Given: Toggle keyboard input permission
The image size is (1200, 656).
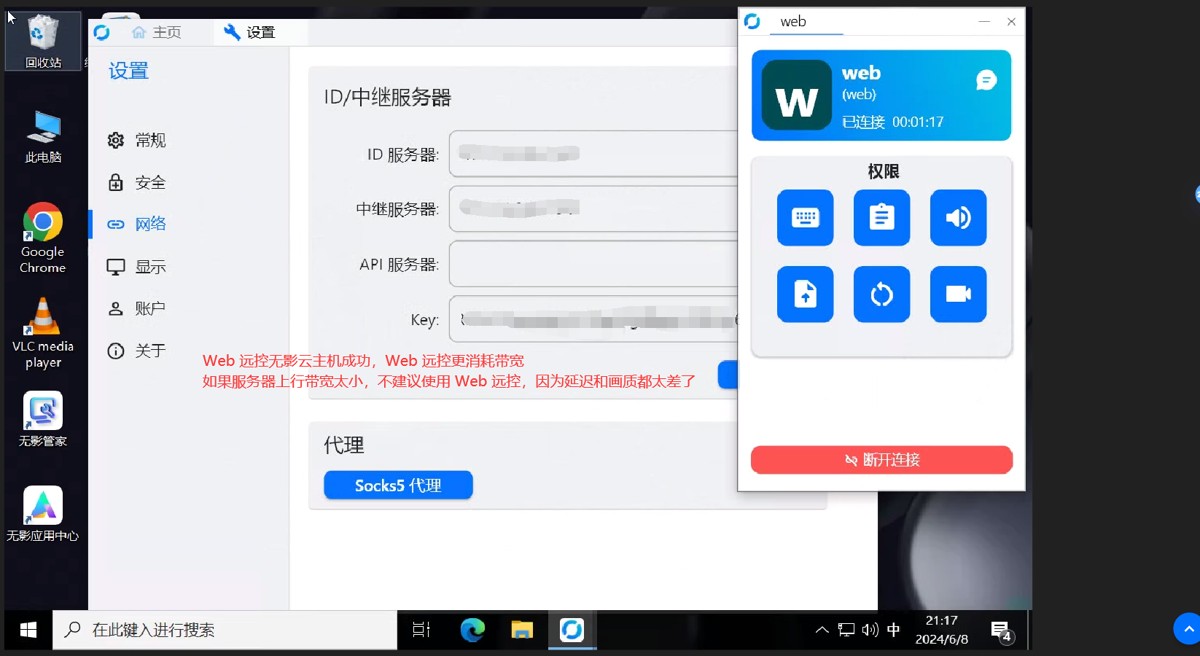Looking at the screenshot, I should (805, 218).
